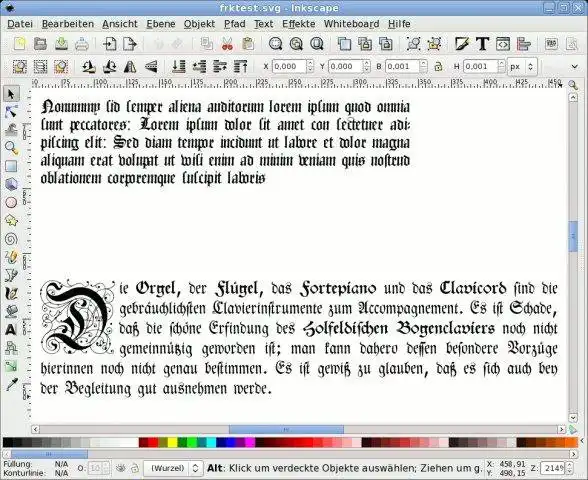Open the Effekte menu
This screenshot has width=588, height=480.
coord(298,24)
